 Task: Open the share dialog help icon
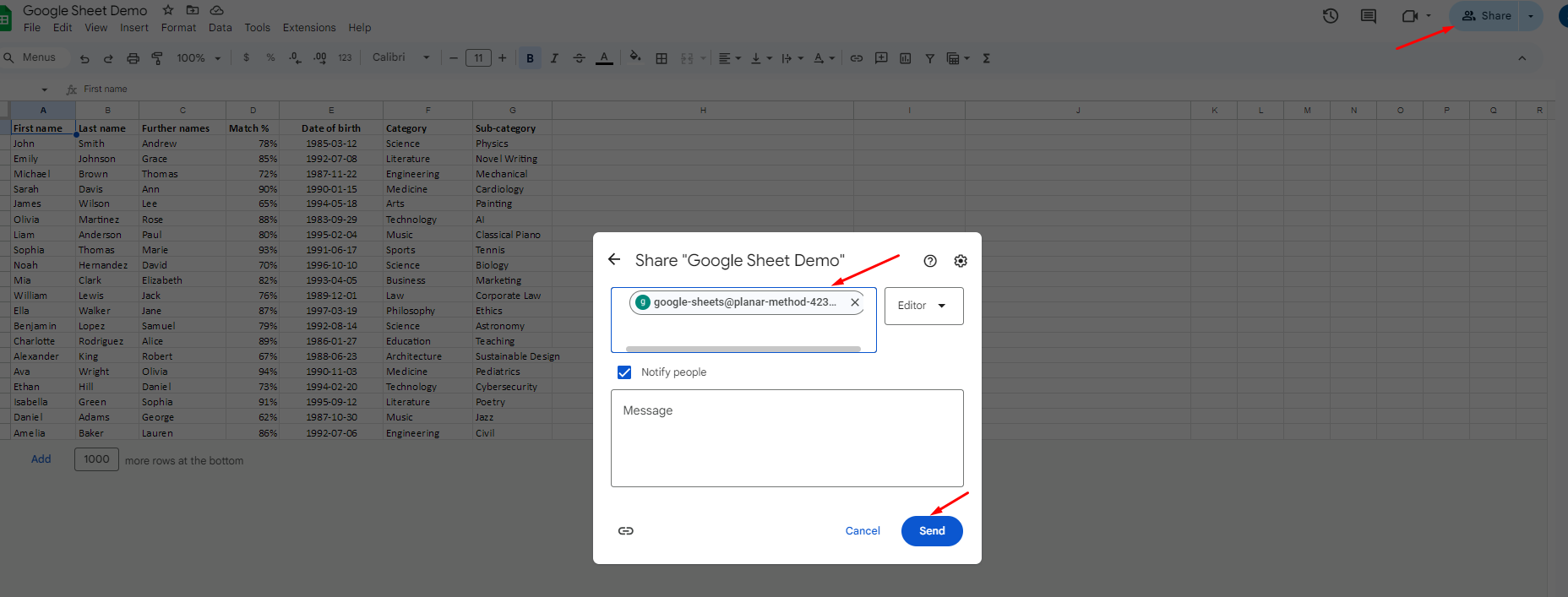930,261
